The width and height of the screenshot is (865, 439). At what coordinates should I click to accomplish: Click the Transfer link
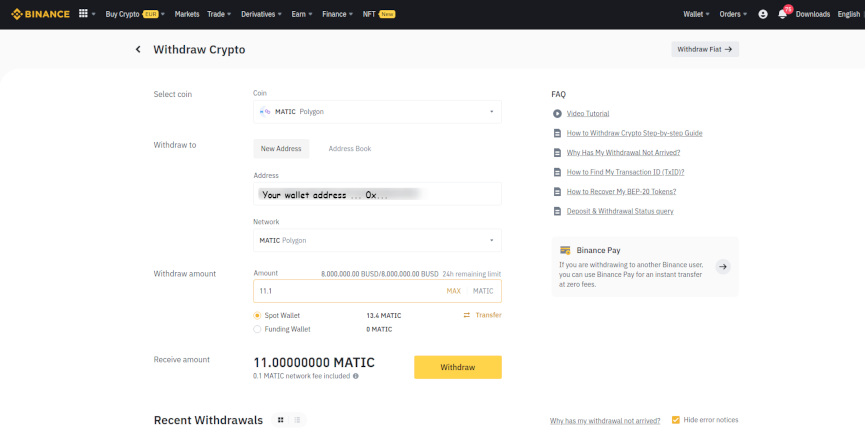(x=488, y=315)
